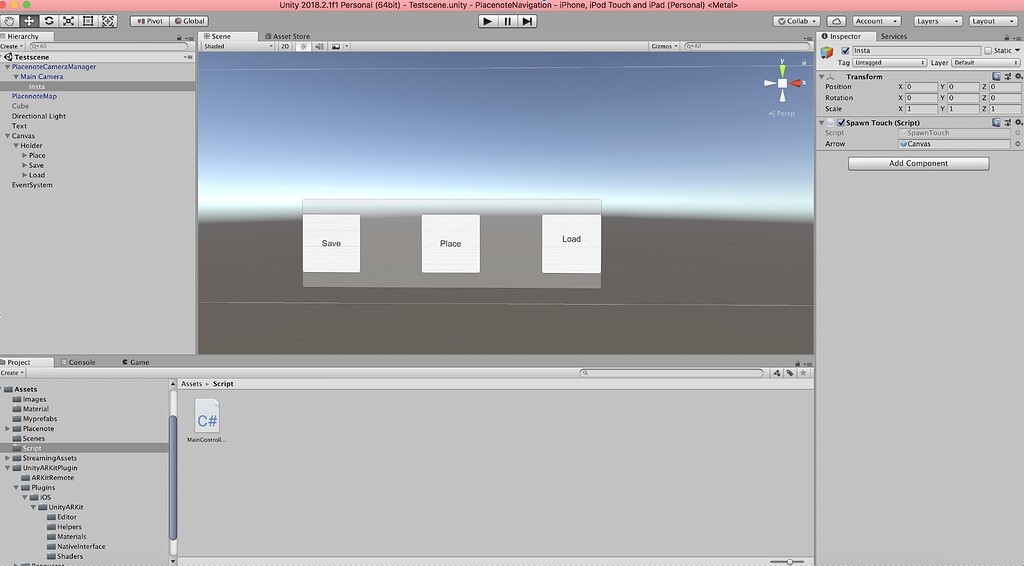Toggle Insta object active checkbox
Viewport: 1024px width, 566px height.
click(x=845, y=50)
